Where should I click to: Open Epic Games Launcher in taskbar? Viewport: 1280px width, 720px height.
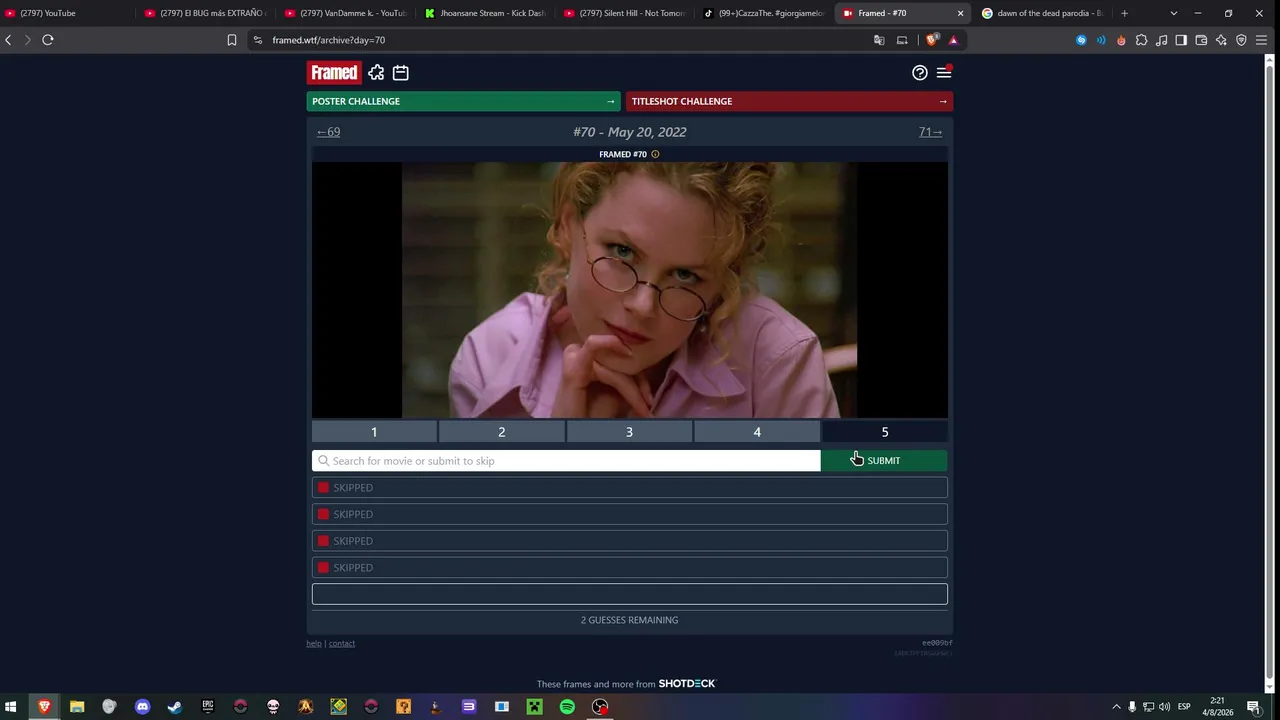(x=208, y=707)
